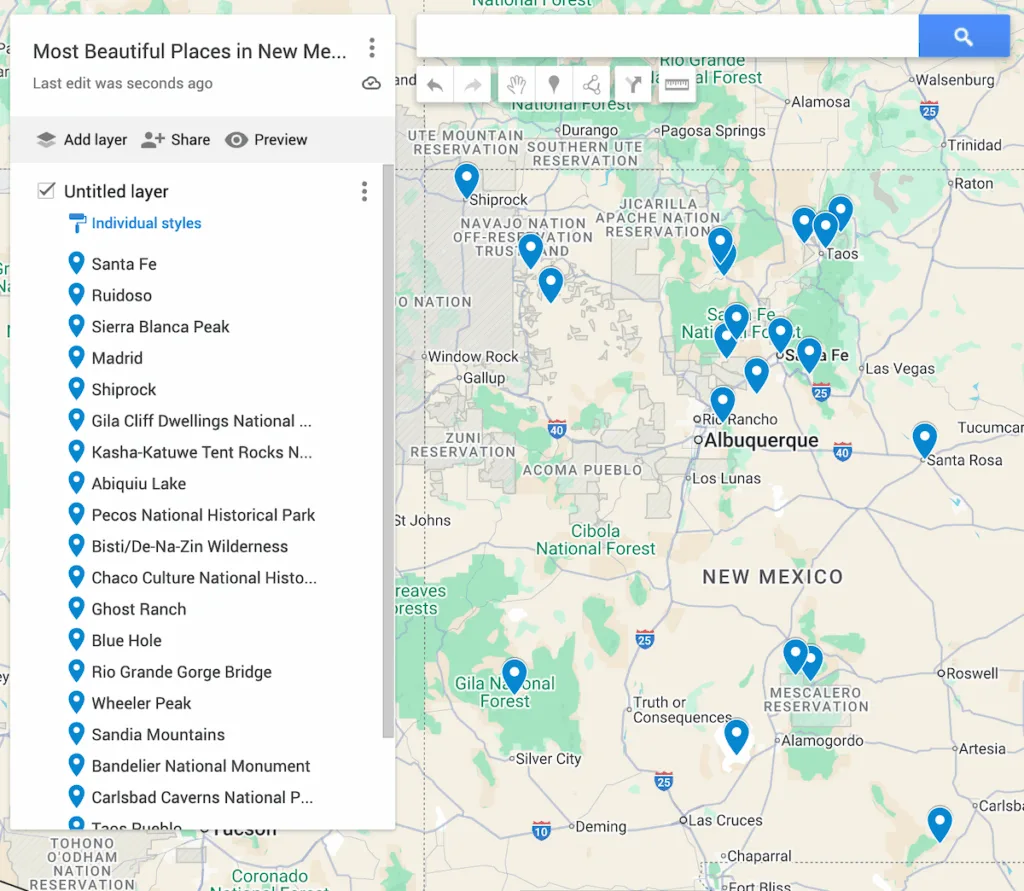1024x891 pixels.
Task: Select the draw a line tool
Action: click(592, 84)
